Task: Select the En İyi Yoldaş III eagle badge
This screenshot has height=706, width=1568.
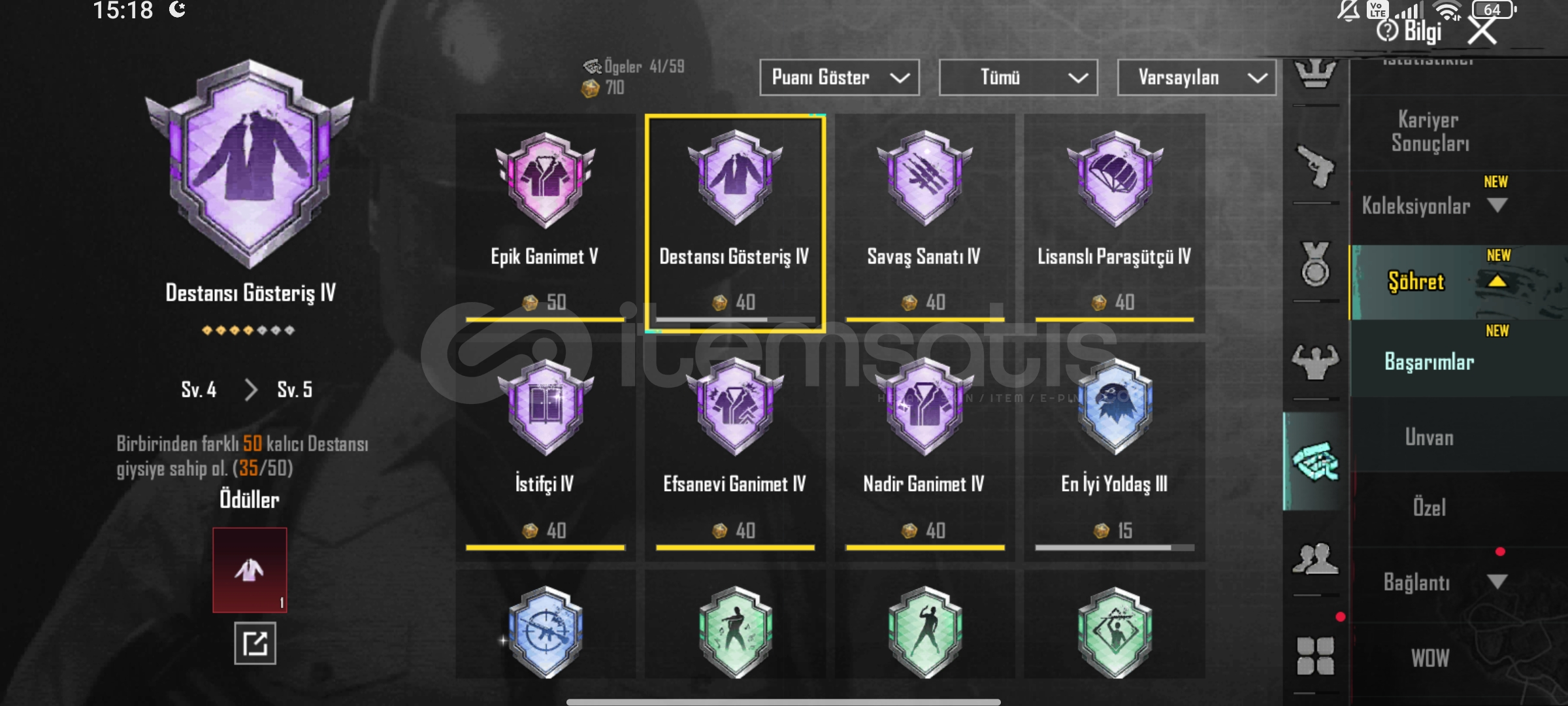Action: coord(1115,451)
